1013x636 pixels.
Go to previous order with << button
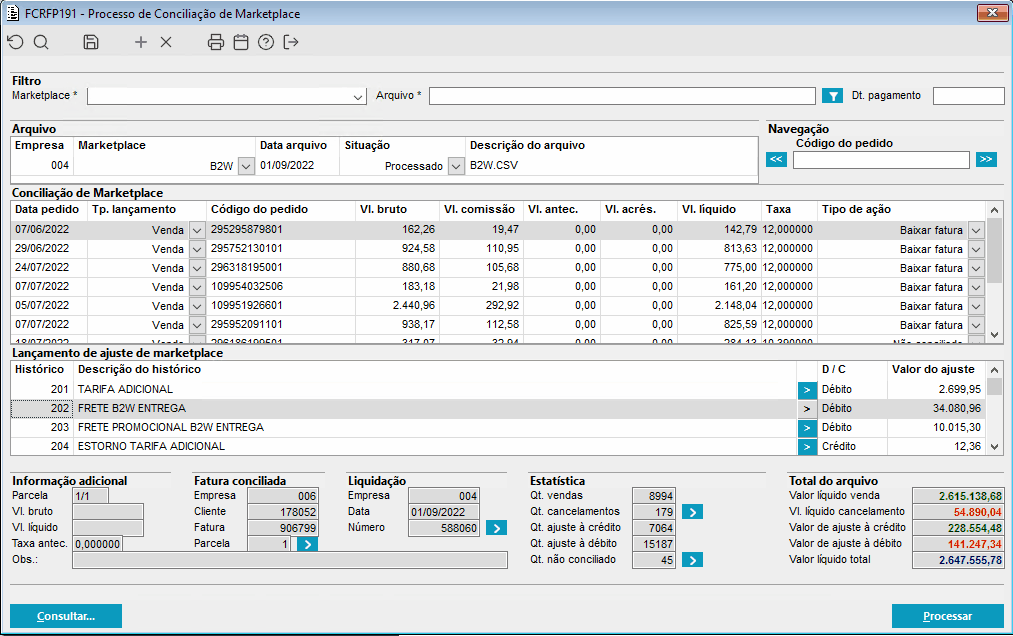[777, 160]
